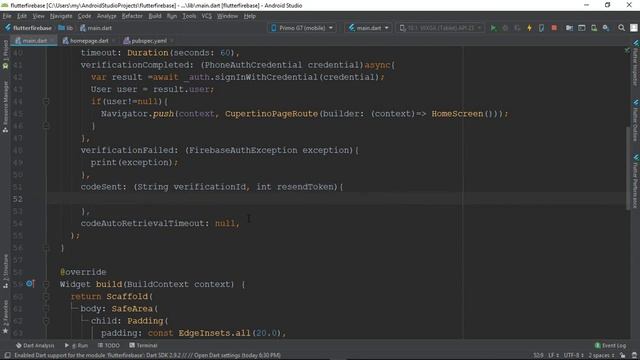Open the Primo G7 (mobile) device selector
Viewport: 640px width, 360px height.
coord(303,28)
